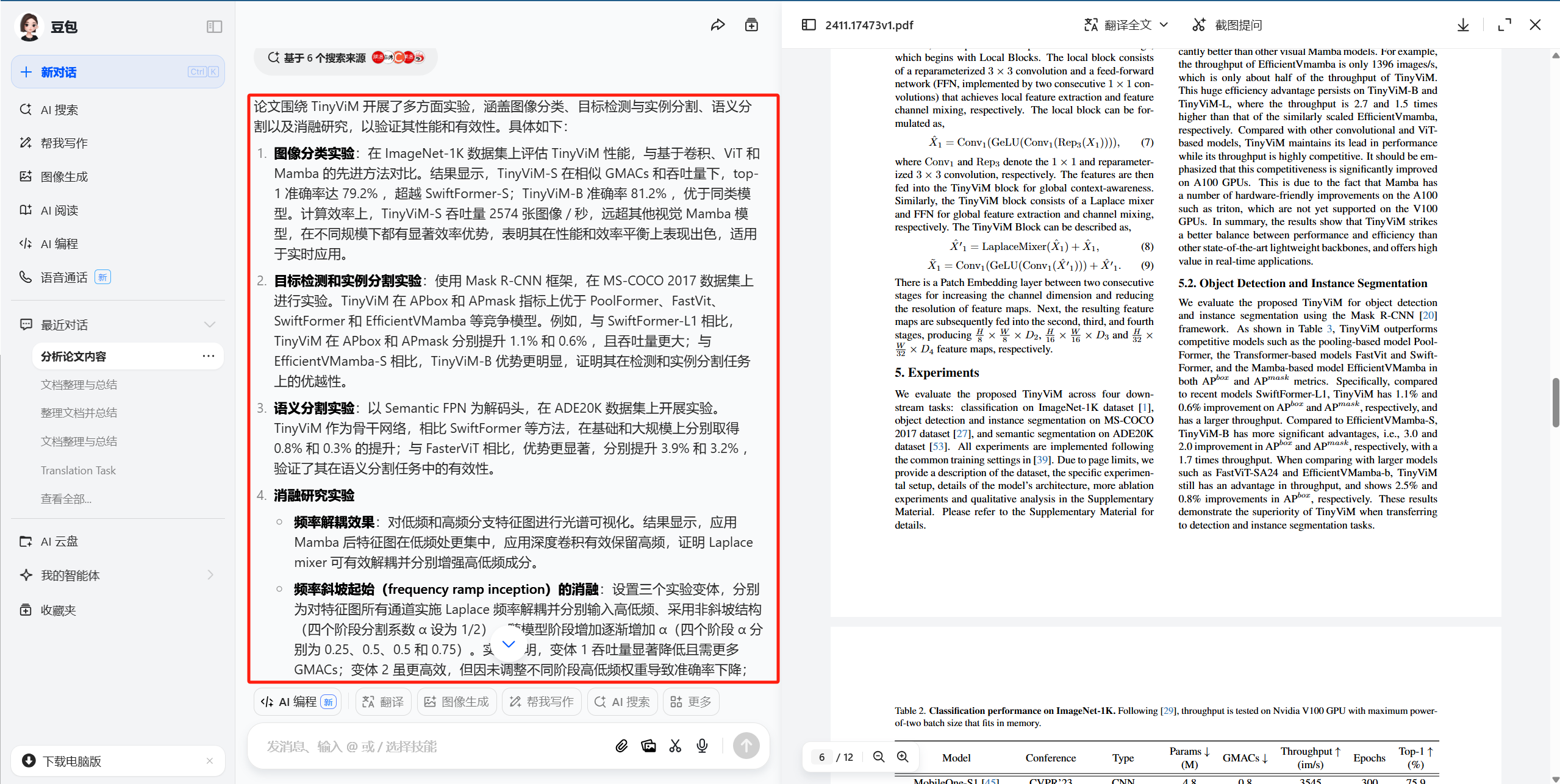Toggle the PDF thumbnail sidebar panel
This screenshot has height=784, width=1560.
pos(809,25)
